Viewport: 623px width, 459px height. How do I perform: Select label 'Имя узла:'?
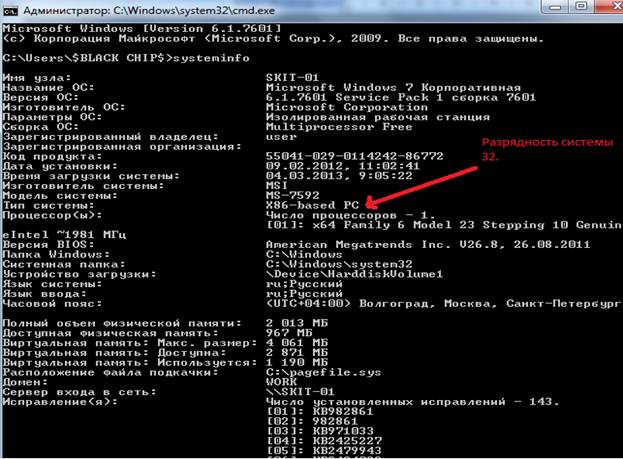[37, 77]
